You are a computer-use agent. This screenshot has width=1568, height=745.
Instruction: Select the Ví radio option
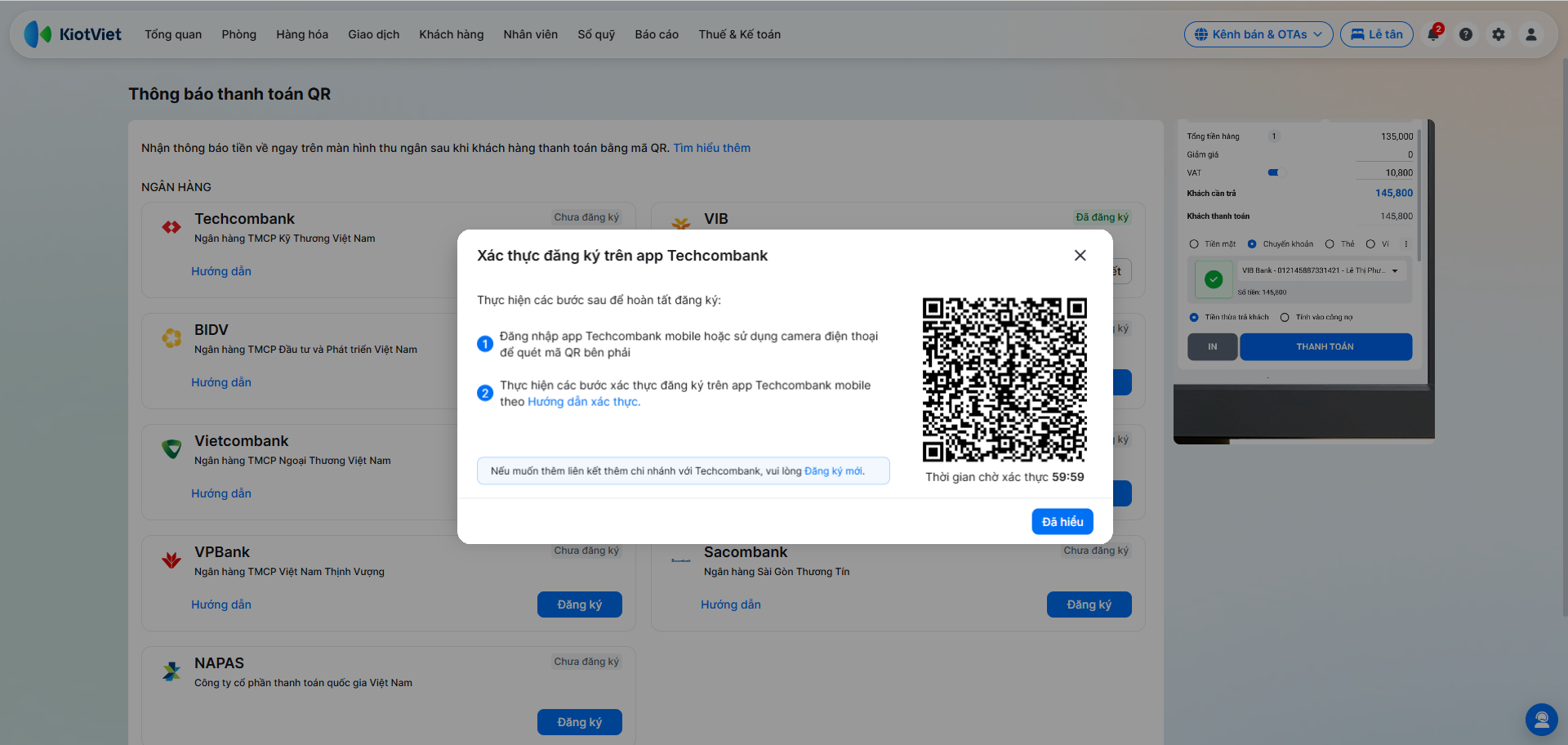[1370, 244]
